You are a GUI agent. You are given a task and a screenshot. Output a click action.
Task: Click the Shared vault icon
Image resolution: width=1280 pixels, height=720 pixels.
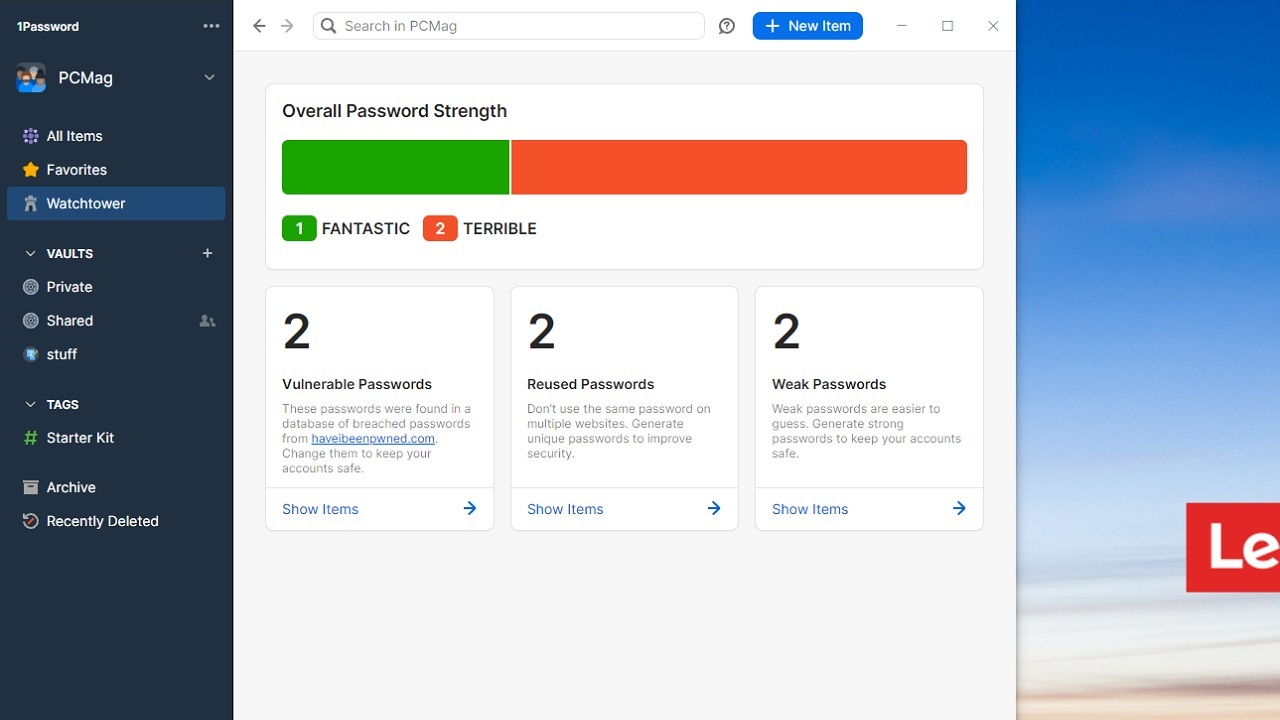pyautogui.click(x=31, y=321)
